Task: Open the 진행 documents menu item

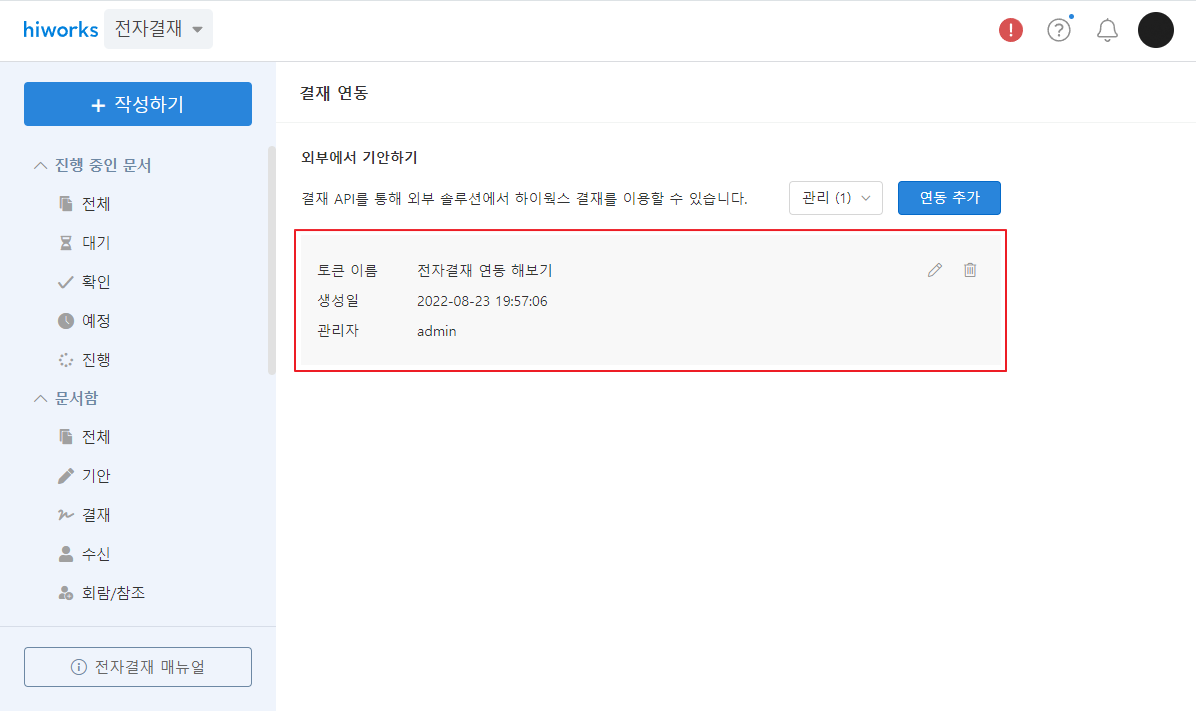Action: tap(95, 359)
